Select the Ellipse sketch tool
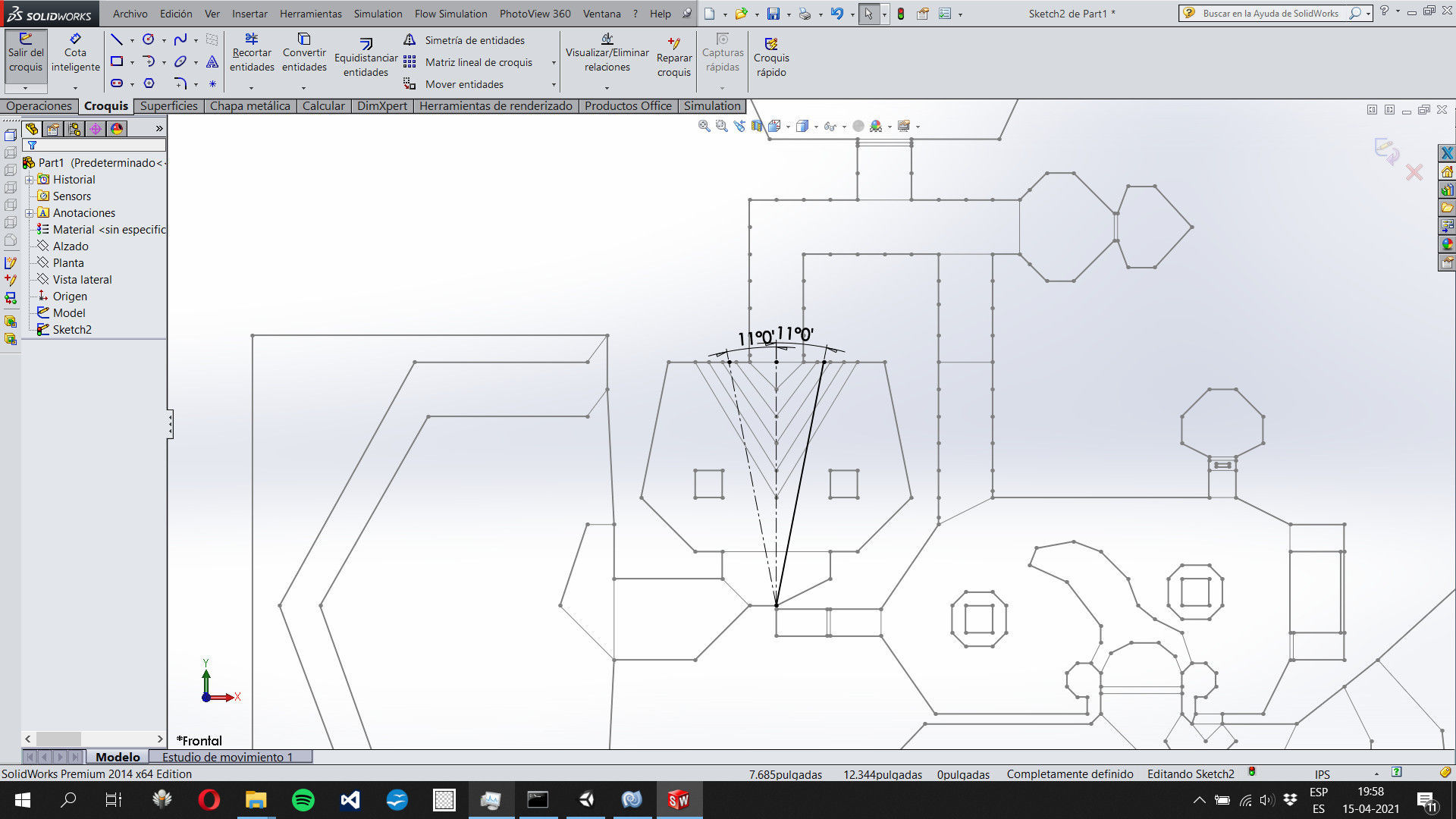The height and width of the screenshot is (819, 1456). tap(180, 61)
